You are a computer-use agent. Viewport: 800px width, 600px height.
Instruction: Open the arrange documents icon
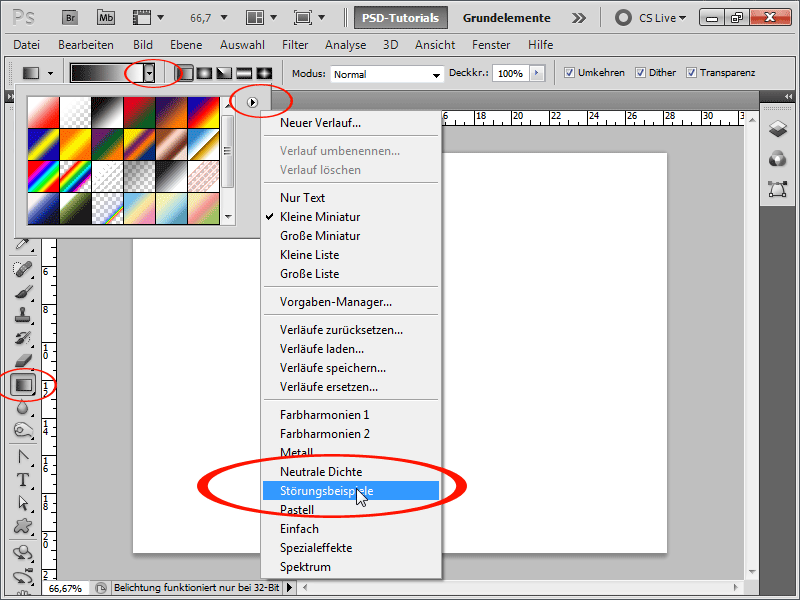[x=255, y=18]
